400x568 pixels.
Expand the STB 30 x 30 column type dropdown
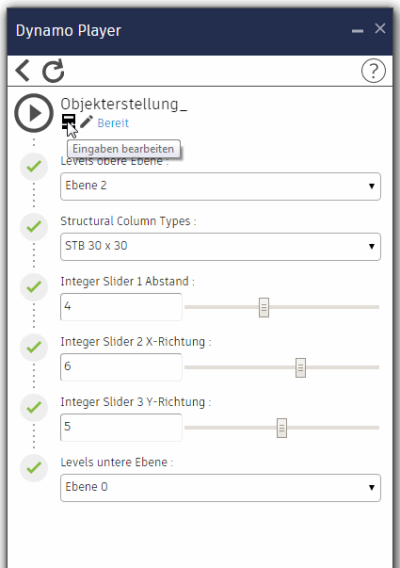point(220,247)
